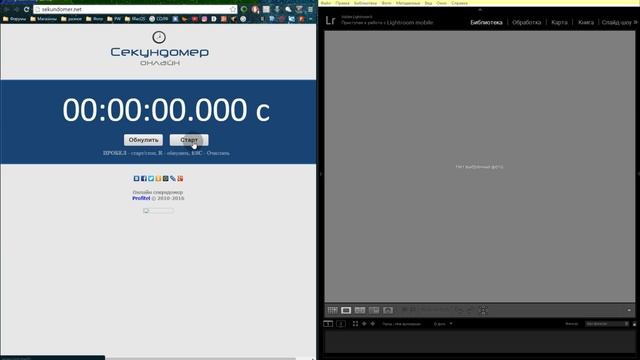
Task: Toggle second window button 2 in filmstrip bar
Action: (341, 324)
